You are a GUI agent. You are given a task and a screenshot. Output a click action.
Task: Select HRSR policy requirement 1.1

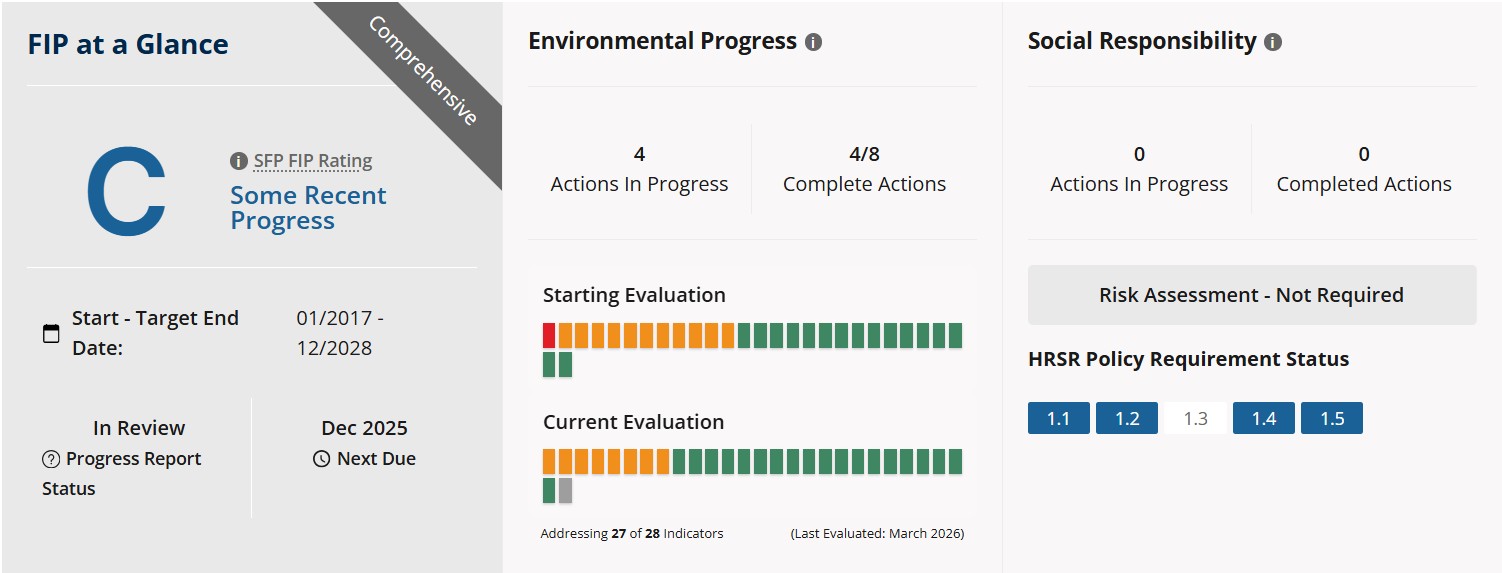point(1058,418)
